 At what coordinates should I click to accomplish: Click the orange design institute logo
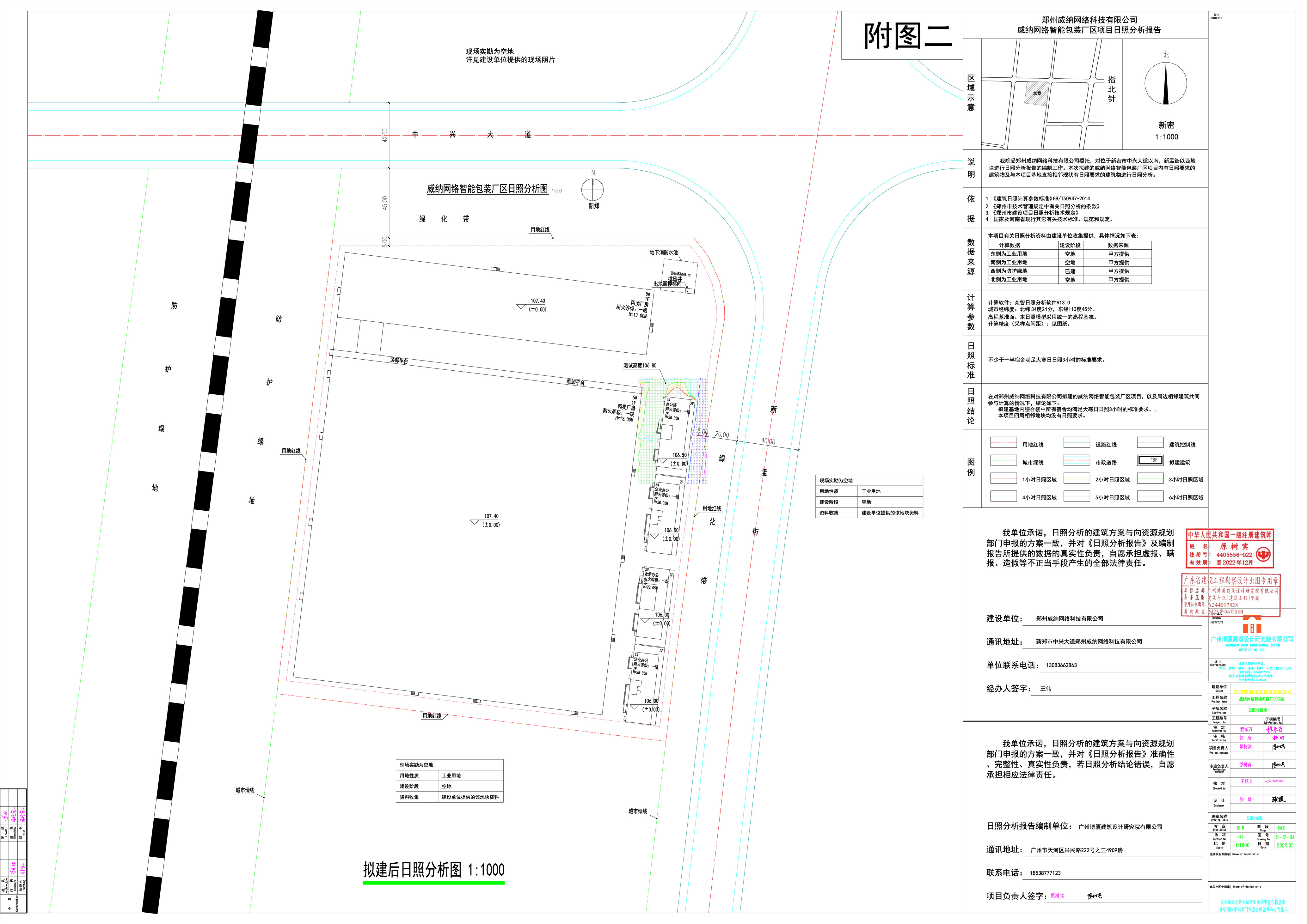1252,626
